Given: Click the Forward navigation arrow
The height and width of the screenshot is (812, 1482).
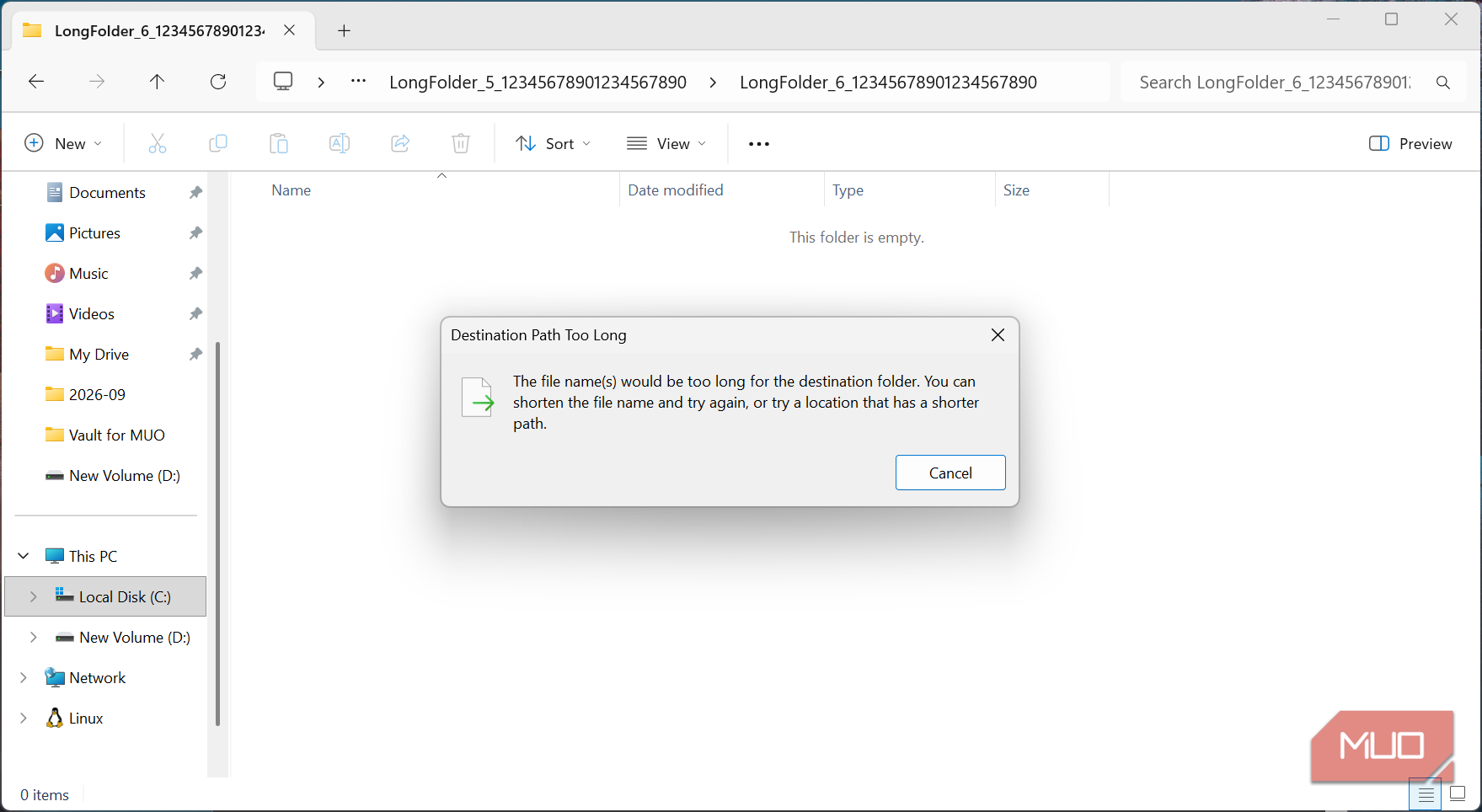Looking at the screenshot, I should pyautogui.click(x=97, y=82).
